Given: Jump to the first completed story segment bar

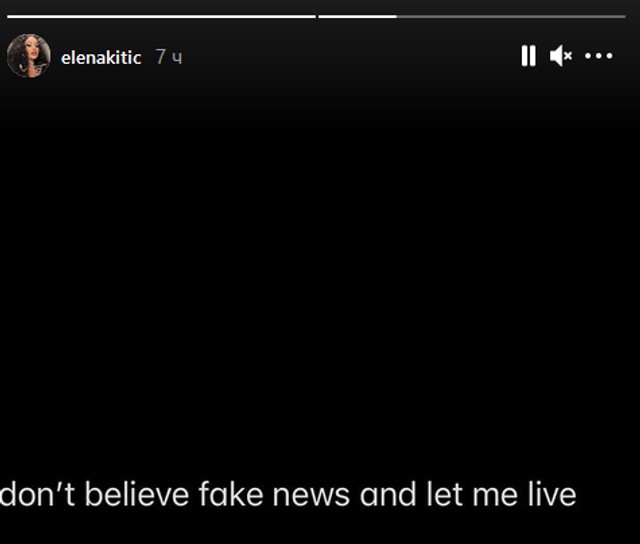Looking at the screenshot, I should point(162,17).
